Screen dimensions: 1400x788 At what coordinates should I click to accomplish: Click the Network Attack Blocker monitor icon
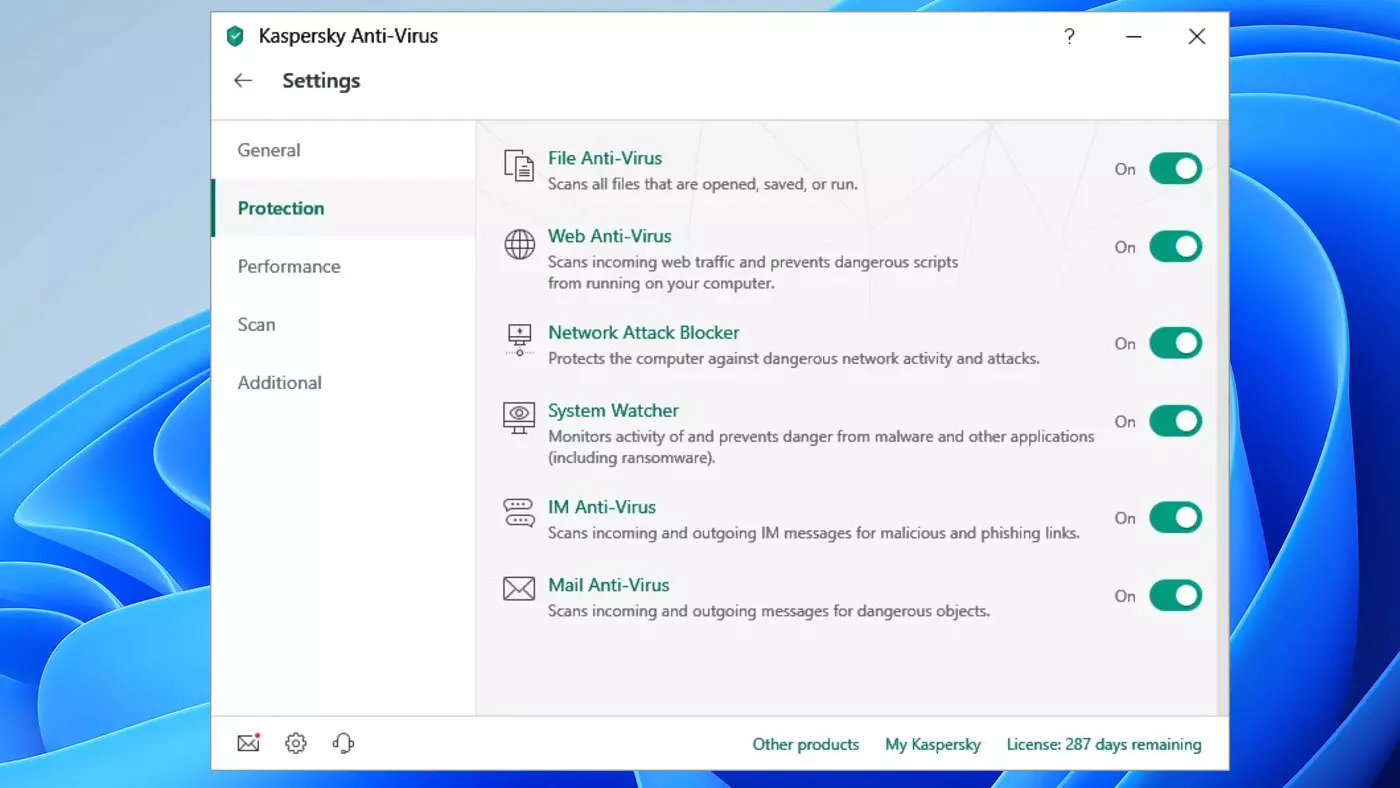point(519,341)
